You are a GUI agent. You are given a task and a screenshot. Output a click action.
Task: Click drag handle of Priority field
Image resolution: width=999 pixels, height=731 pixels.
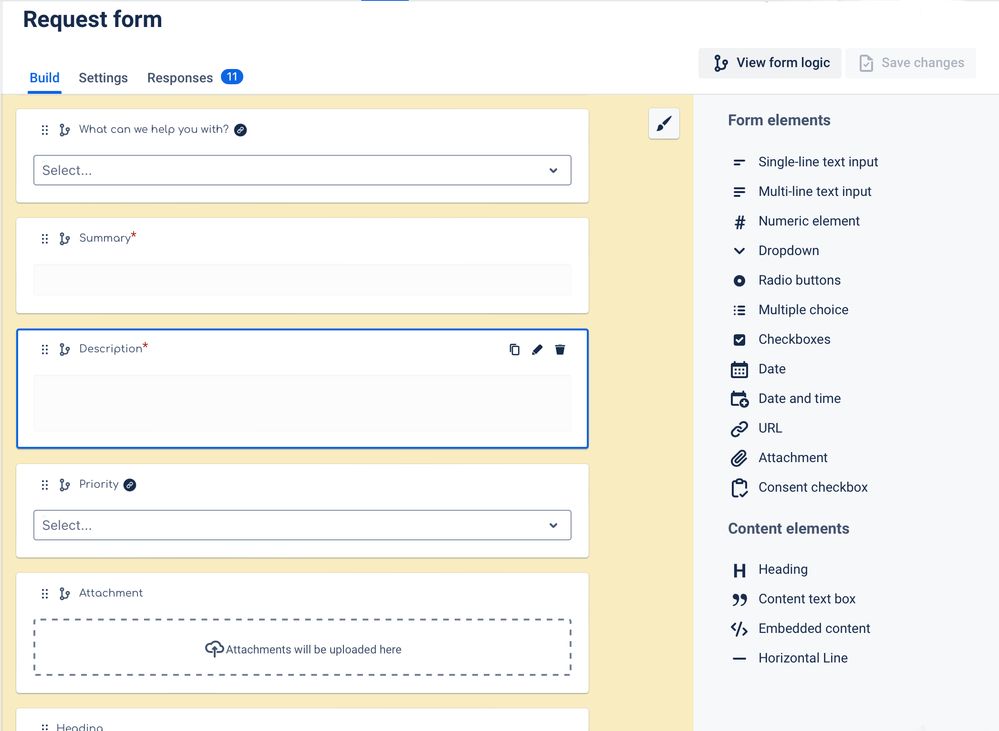click(45, 485)
